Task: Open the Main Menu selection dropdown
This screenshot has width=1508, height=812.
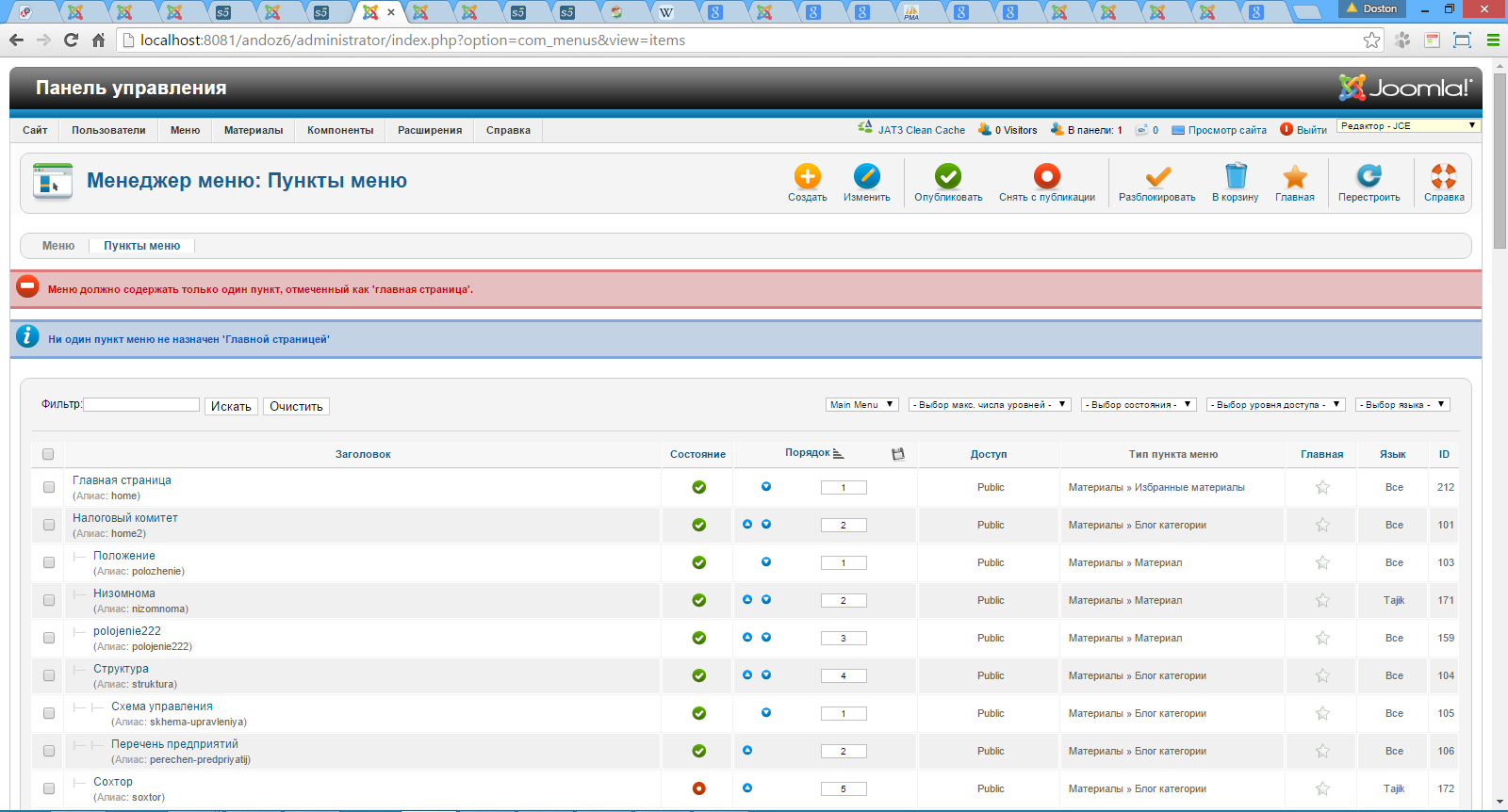Action: point(861,404)
